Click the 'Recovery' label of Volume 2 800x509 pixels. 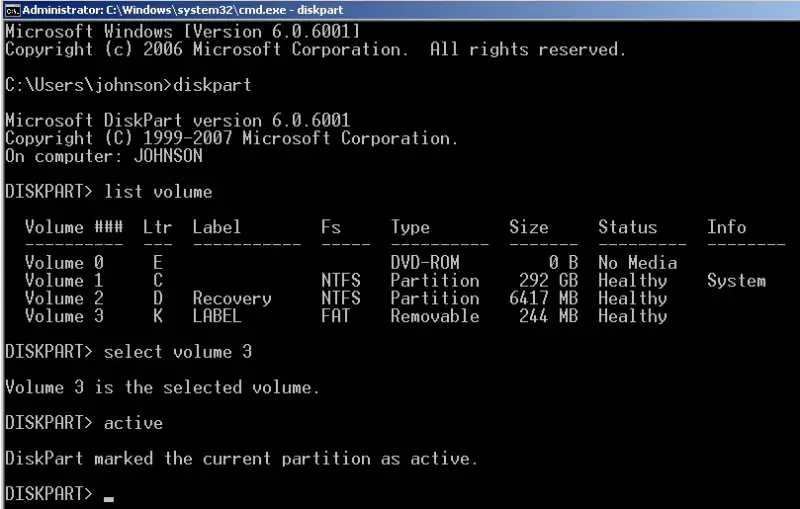click(232, 299)
